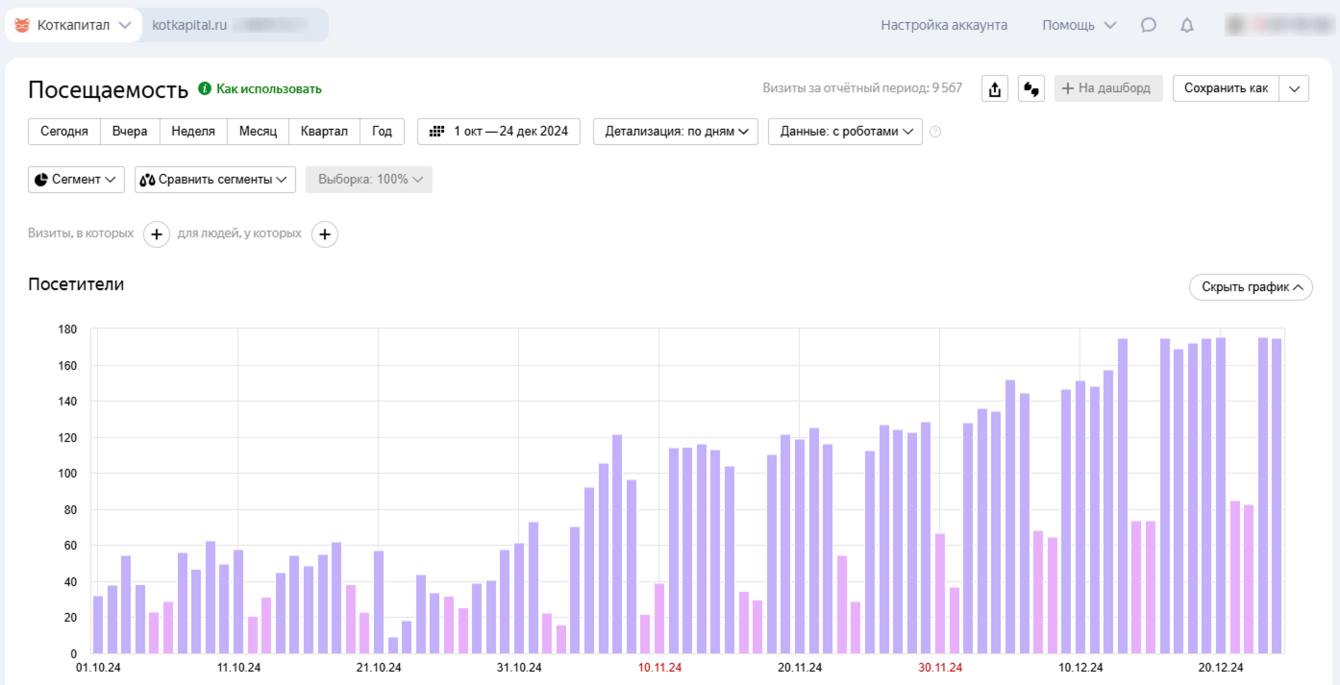Screen dimensions: 1340x685
Task: Click the export report icon
Action: pos(994,89)
